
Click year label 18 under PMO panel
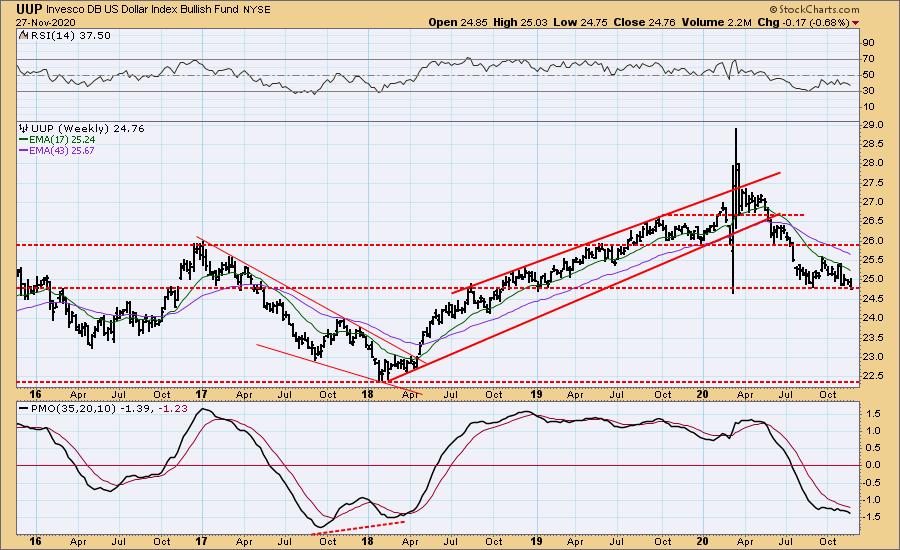368,541
